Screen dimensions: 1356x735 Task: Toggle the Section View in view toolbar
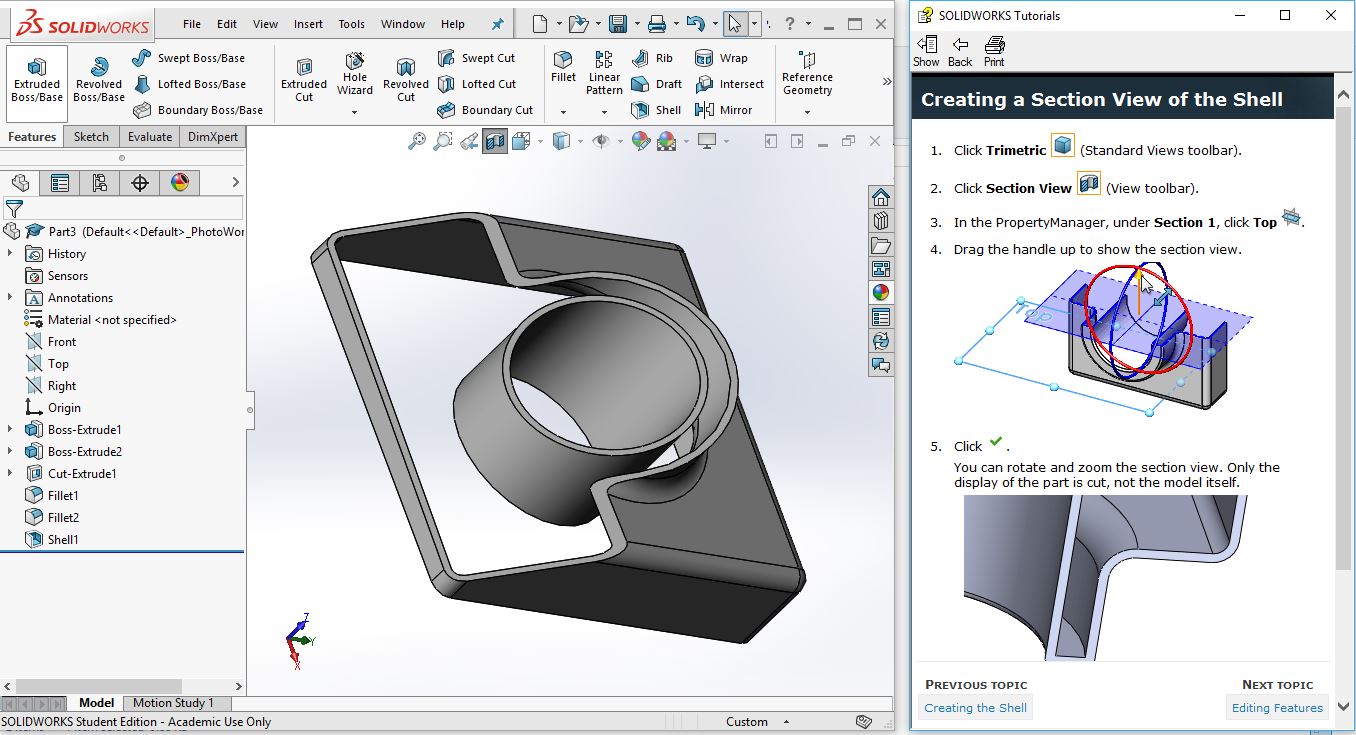point(495,142)
